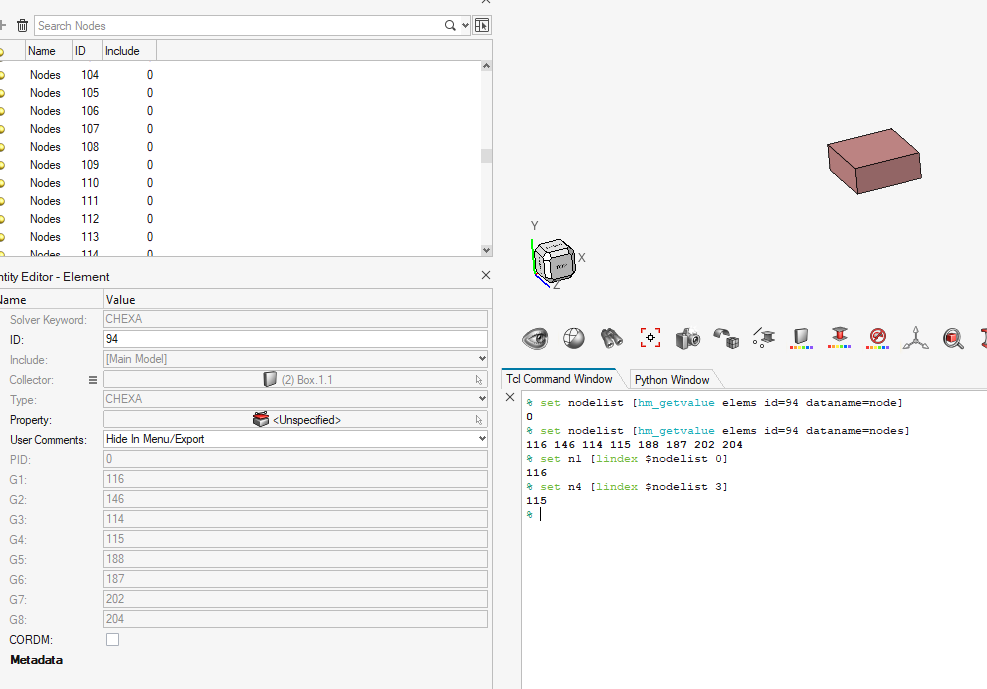Click the cursor picker in Collector field
This screenshot has width=987, height=689.
pos(479,380)
